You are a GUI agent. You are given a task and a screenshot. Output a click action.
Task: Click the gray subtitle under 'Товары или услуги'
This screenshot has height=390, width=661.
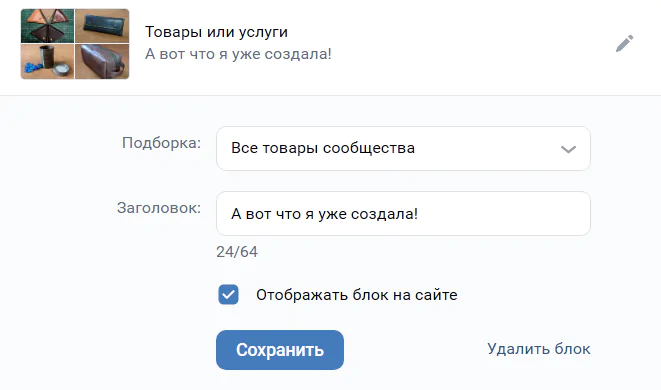[238, 54]
